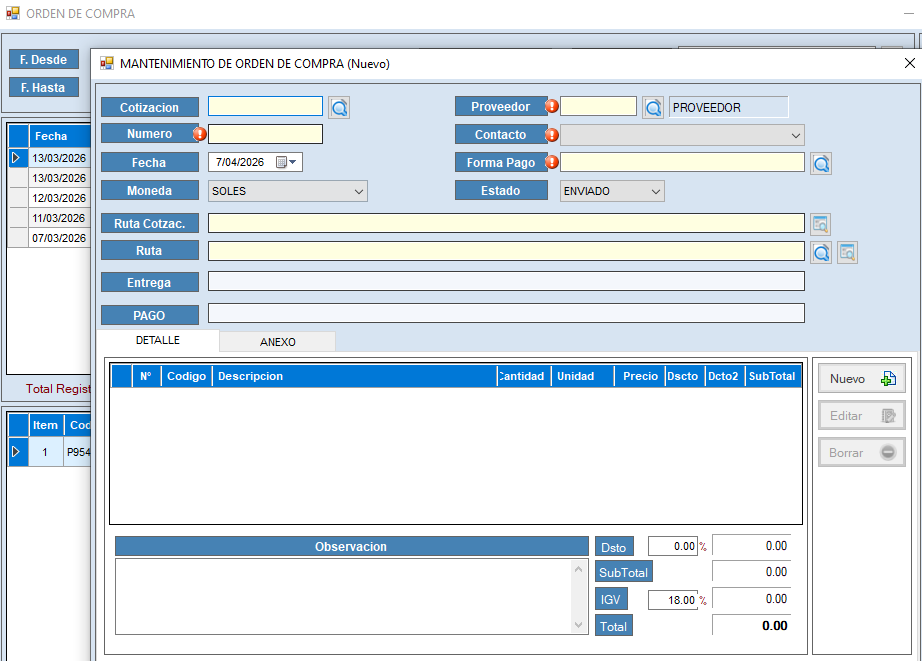Open the Fecha calendar date picker

[x=287, y=162]
